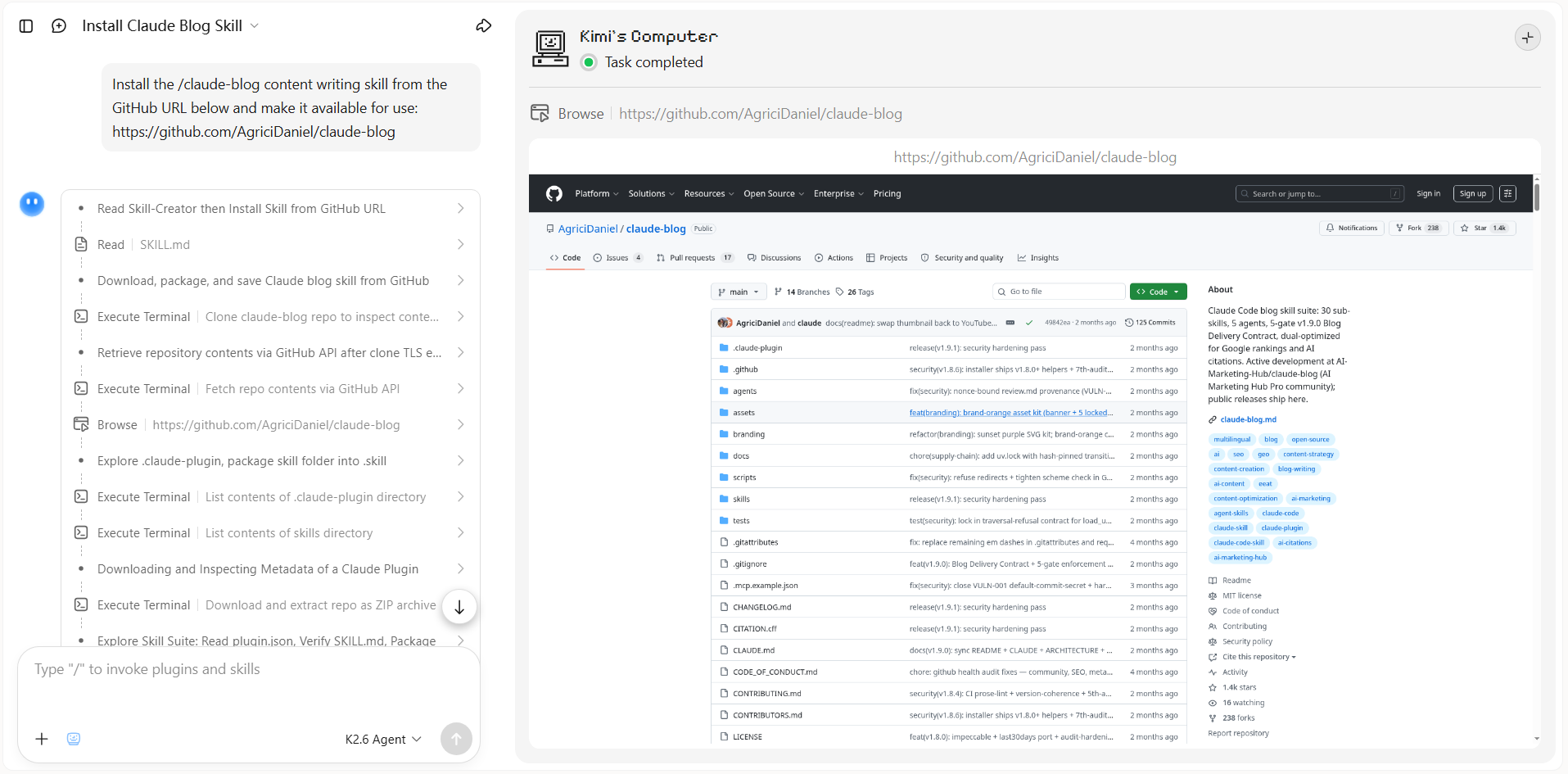Share the conversation via the arrow icon
This screenshot has height=774, width=1568.
[484, 26]
